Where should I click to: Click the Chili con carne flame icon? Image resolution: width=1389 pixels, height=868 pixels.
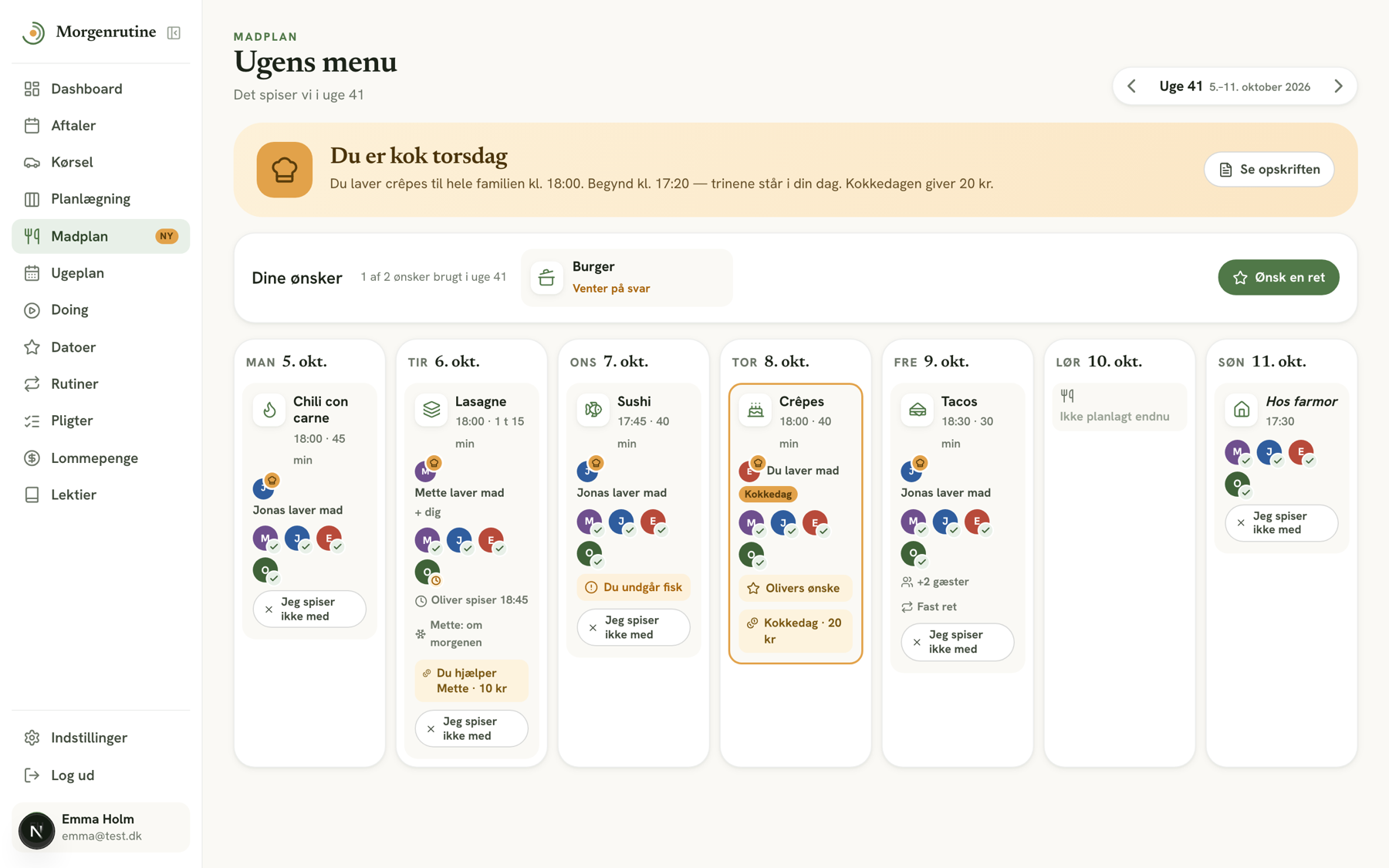(x=269, y=410)
